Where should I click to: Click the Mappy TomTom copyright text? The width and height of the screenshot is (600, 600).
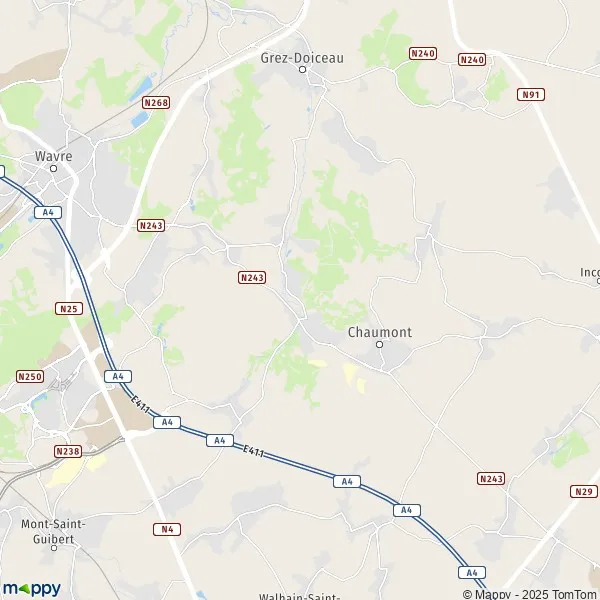[x=530, y=594]
